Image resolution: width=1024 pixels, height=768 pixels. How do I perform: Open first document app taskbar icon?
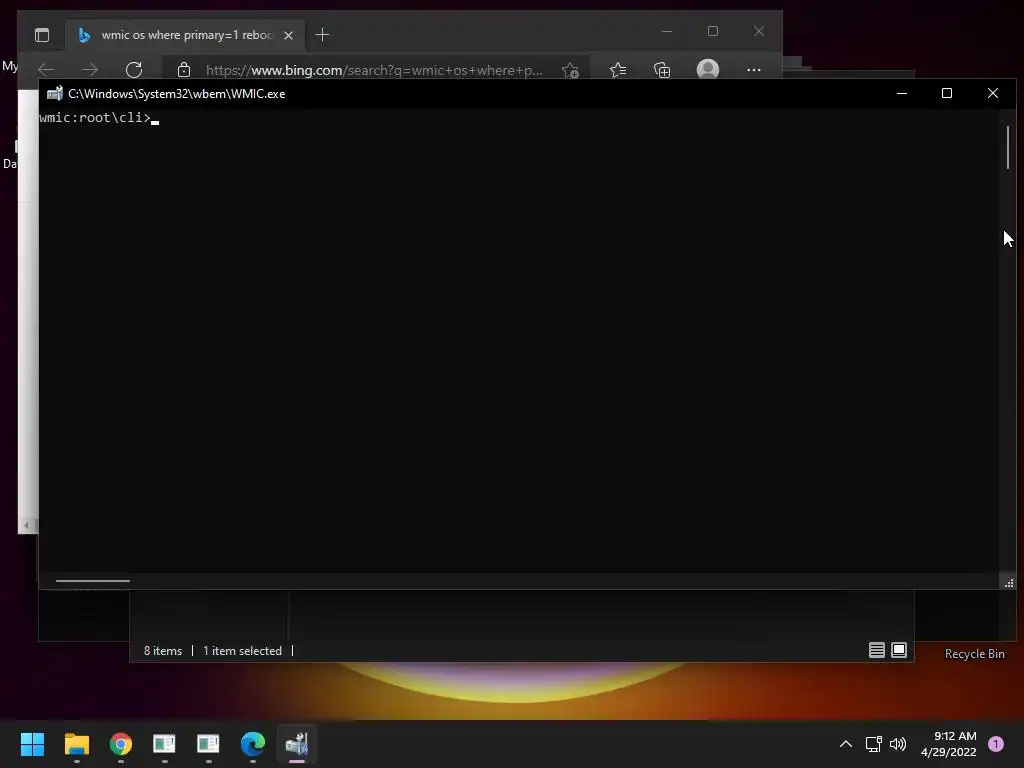pyautogui.click(x=165, y=743)
